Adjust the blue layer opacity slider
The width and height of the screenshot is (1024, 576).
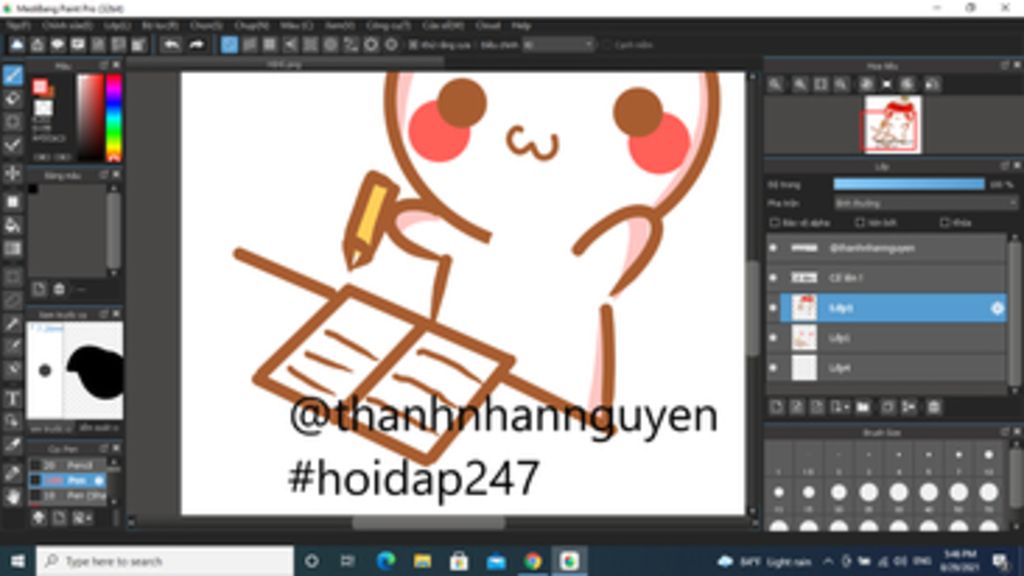click(909, 184)
